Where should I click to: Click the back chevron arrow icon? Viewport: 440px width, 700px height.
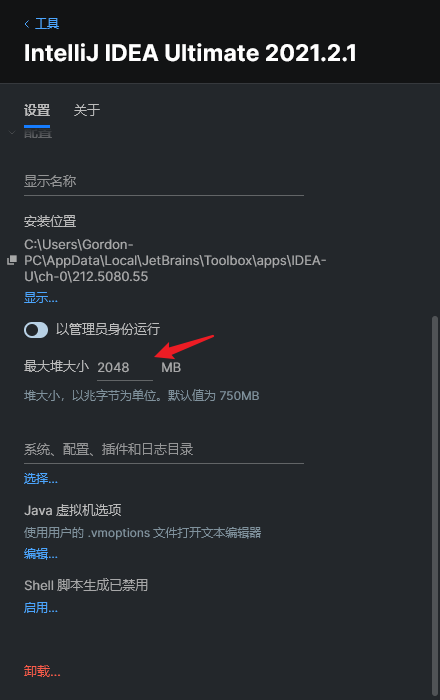coord(27,24)
